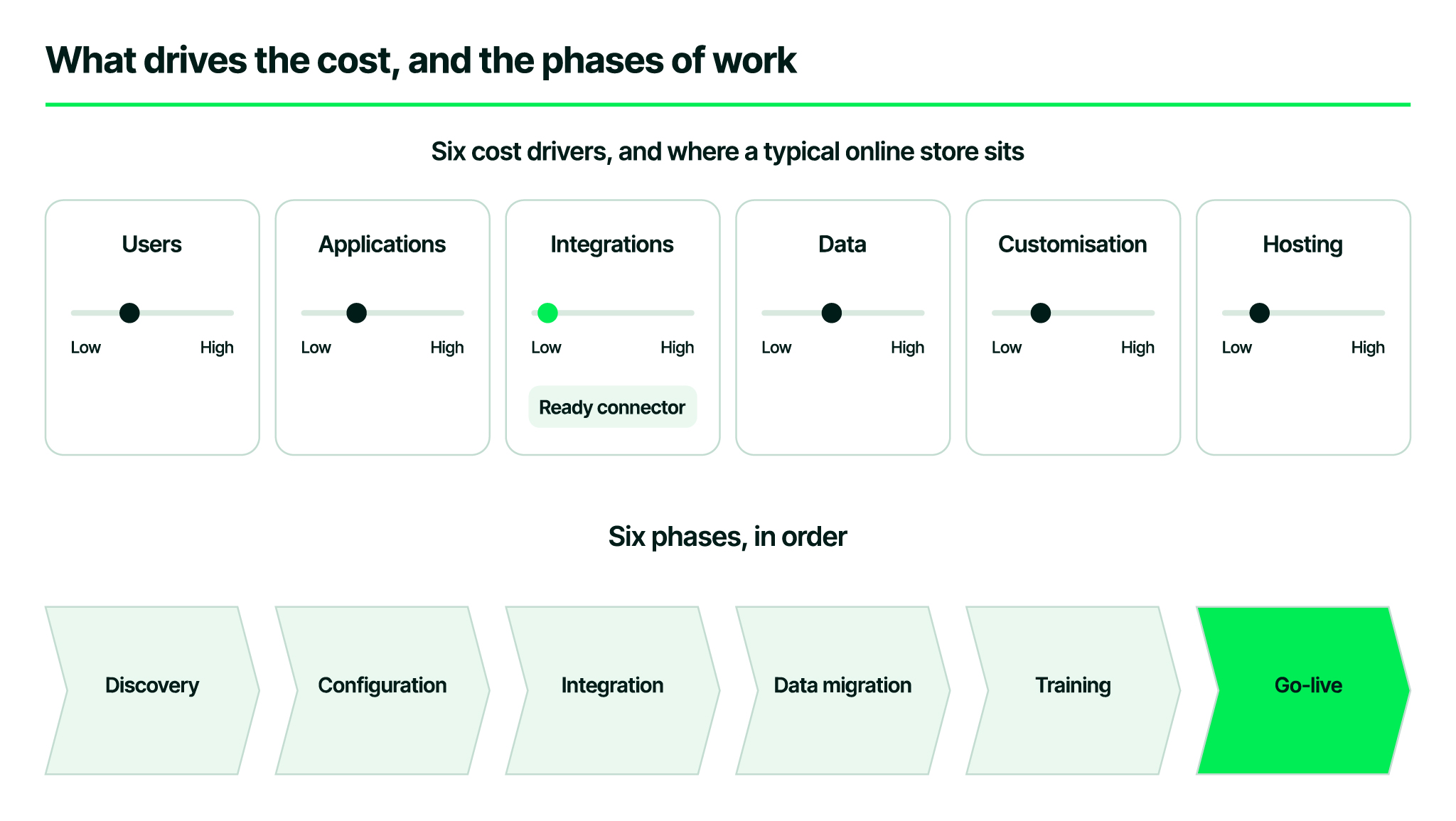Click the Applications slider knob
This screenshot has width=1456, height=821.
tap(356, 313)
